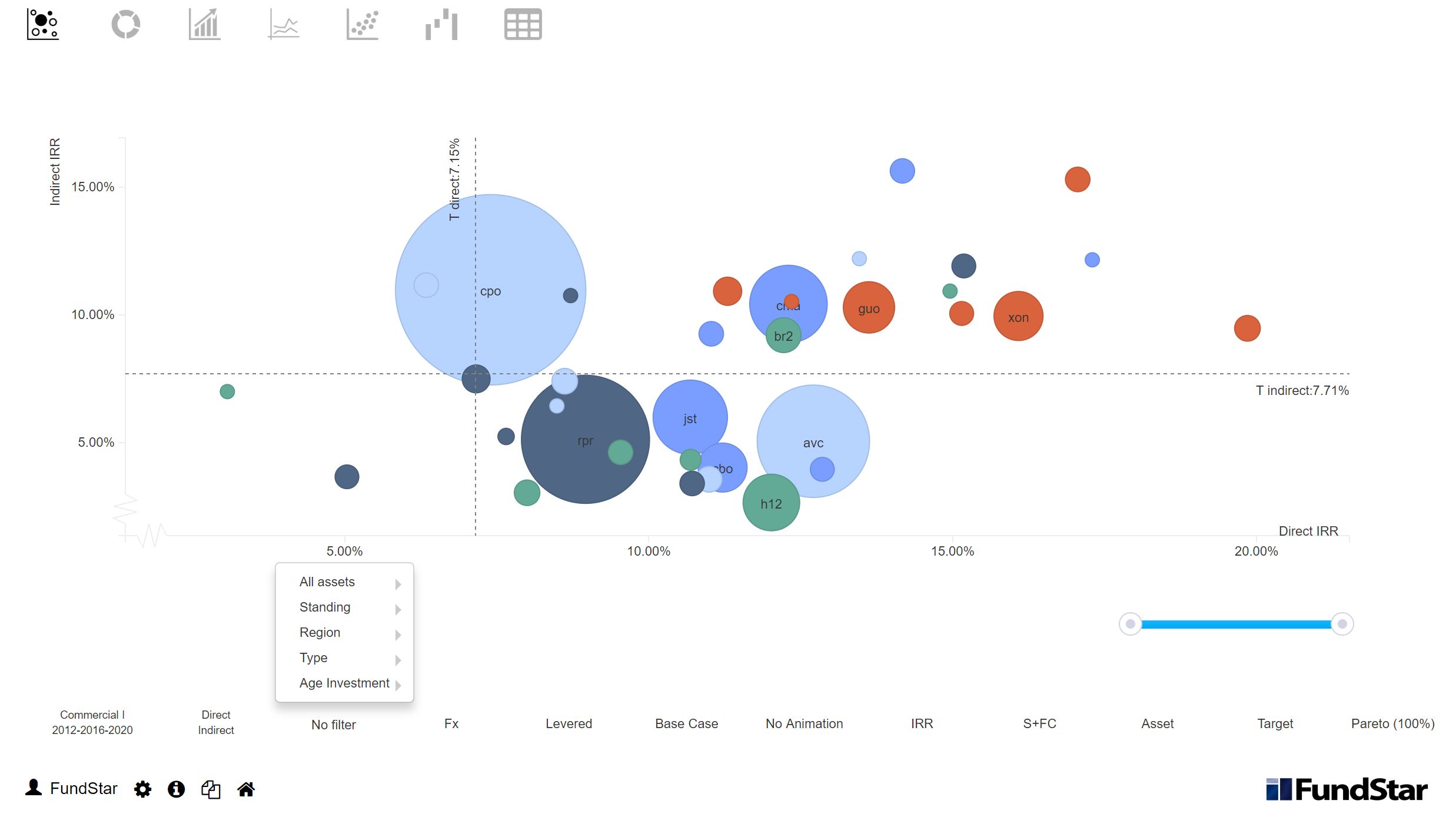Toggle the Direct Indirect selector
Screen dimensions: 1456x817
click(x=216, y=722)
